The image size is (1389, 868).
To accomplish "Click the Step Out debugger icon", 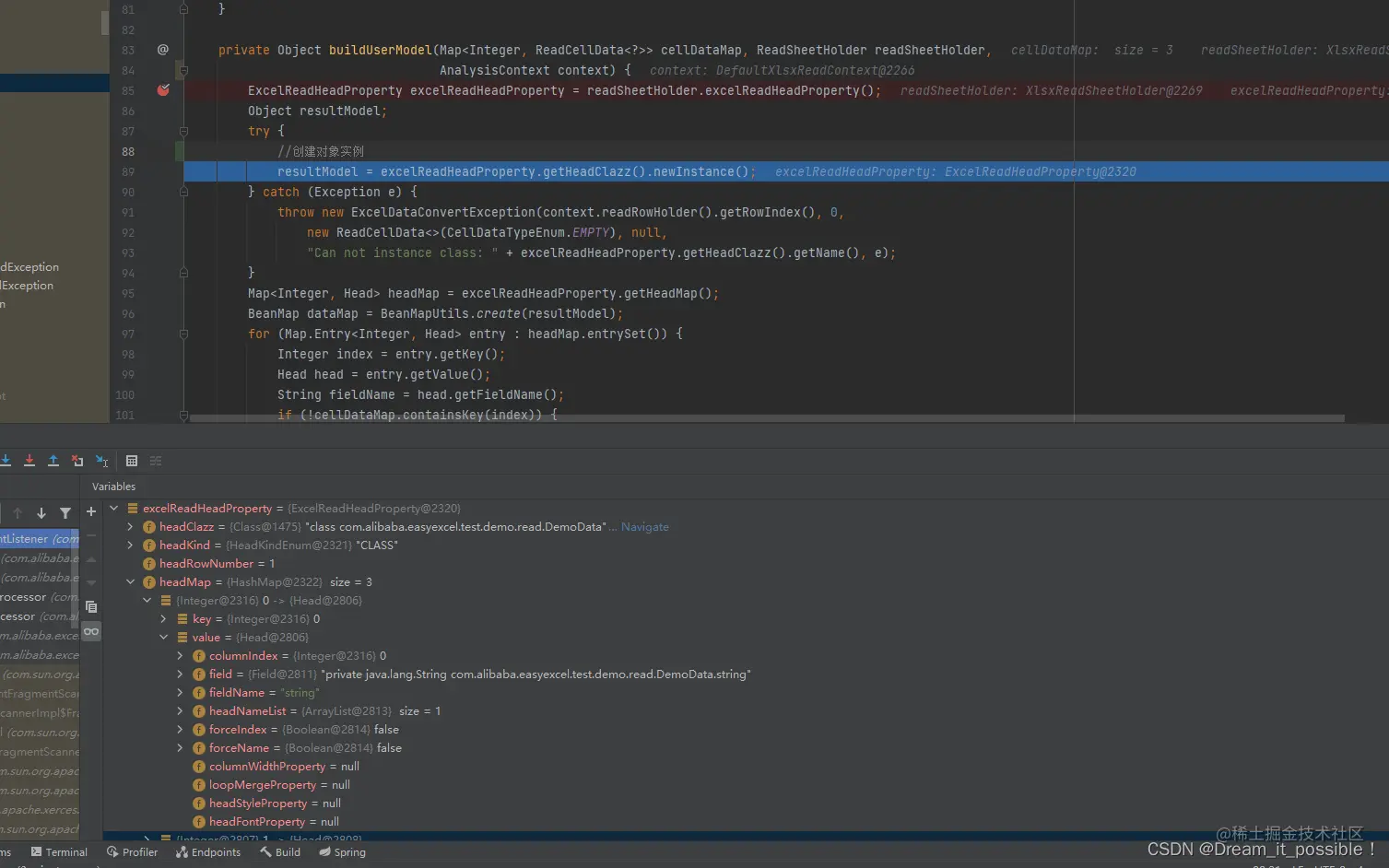I will coord(53,461).
